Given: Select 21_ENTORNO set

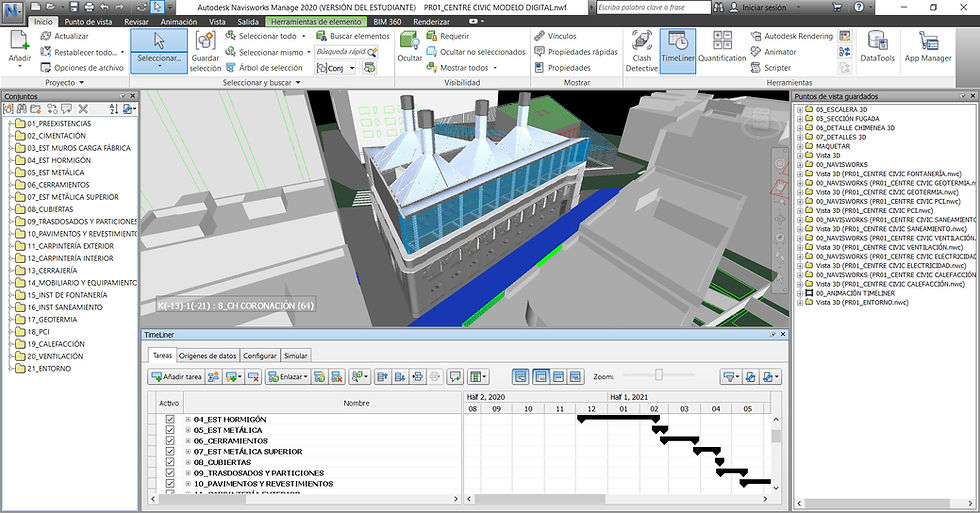Looking at the screenshot, I should pos(49,369).
